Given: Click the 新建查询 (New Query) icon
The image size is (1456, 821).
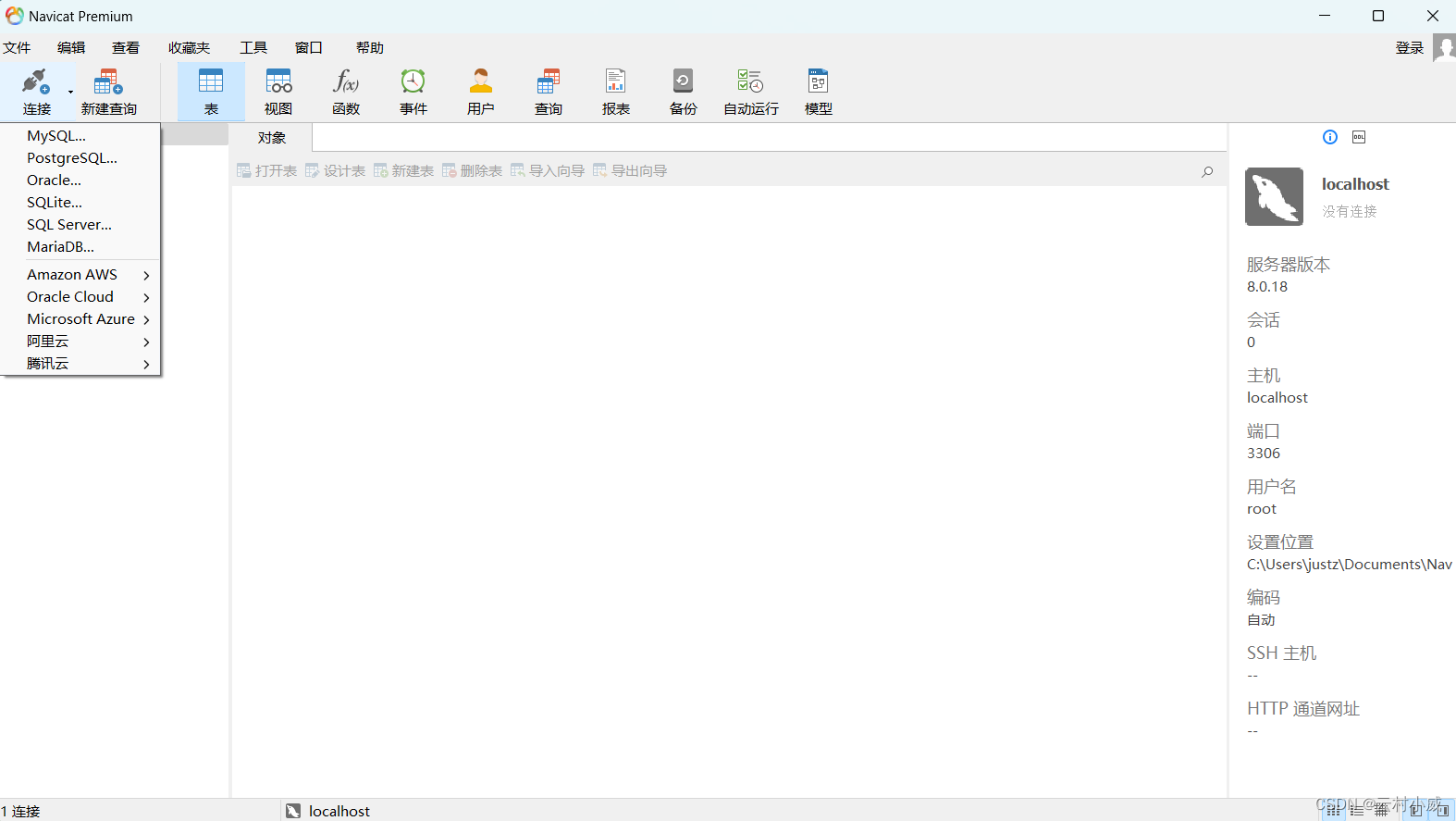Looking at the screenshot, I should coord(108,91).
